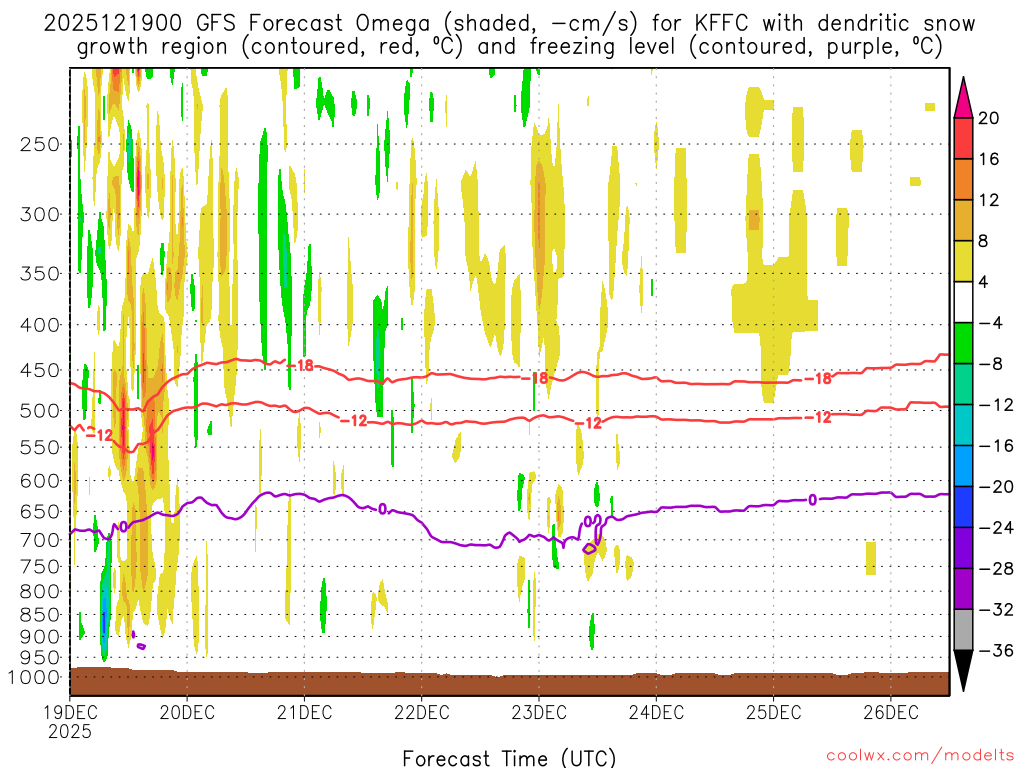Select the 21DEC date tick label
1024x768 pixels.
(x=304, y=712)
